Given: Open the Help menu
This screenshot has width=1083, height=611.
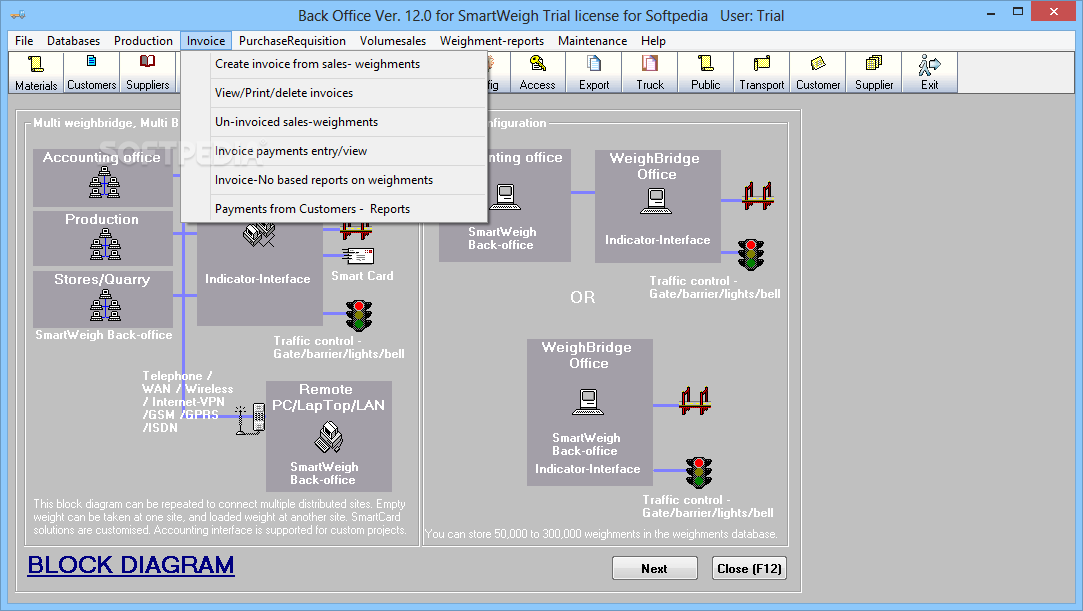Looking at the screenshot, I should click(653, 41).
